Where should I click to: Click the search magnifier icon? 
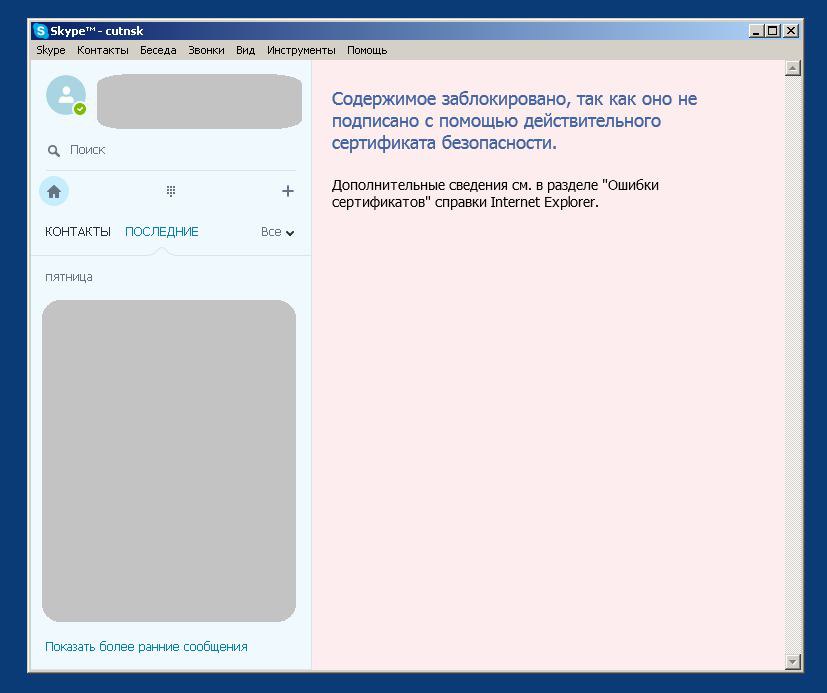tap(53, 151)
